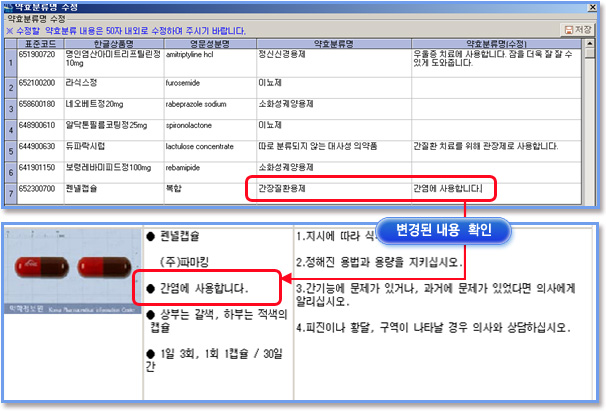The width and height of the screenshot is (606, 412).
Task: Select row number 1 header
Action: tap(11, 61)
